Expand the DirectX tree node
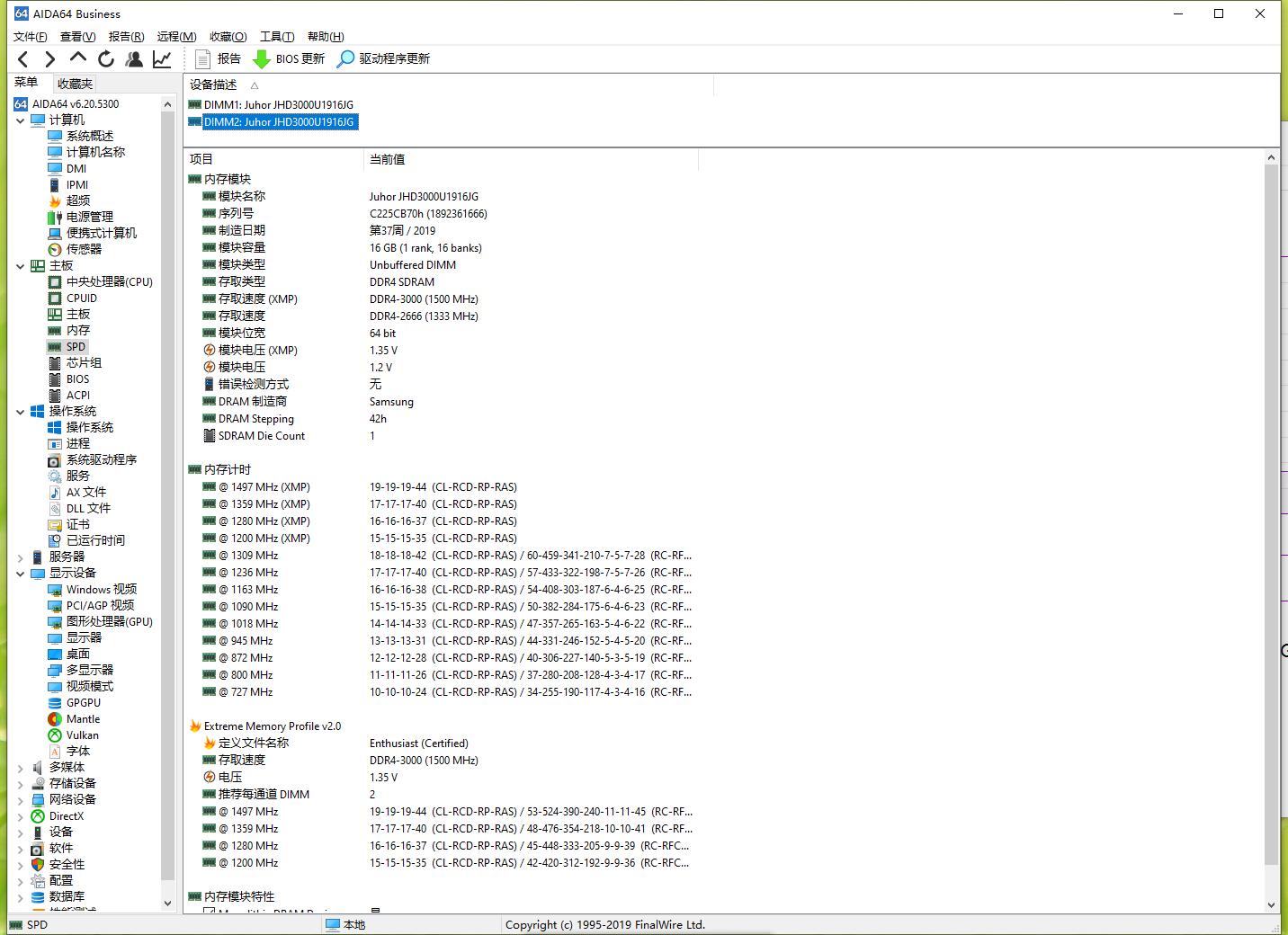This screenshot has width=1288, height=935. pos(20,816)
